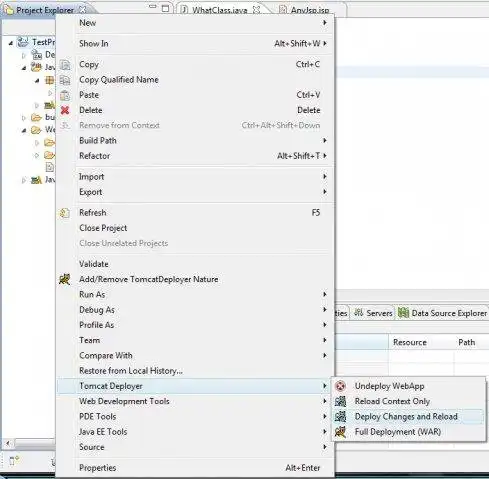Click the Project Explorer left scroll arrow
The width and height of the screenshot is (489, 479).
[8, 444]
